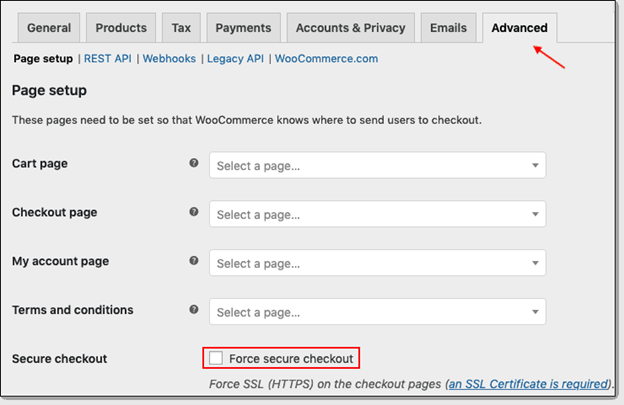Go to the Tax tab

coord(181,28)
